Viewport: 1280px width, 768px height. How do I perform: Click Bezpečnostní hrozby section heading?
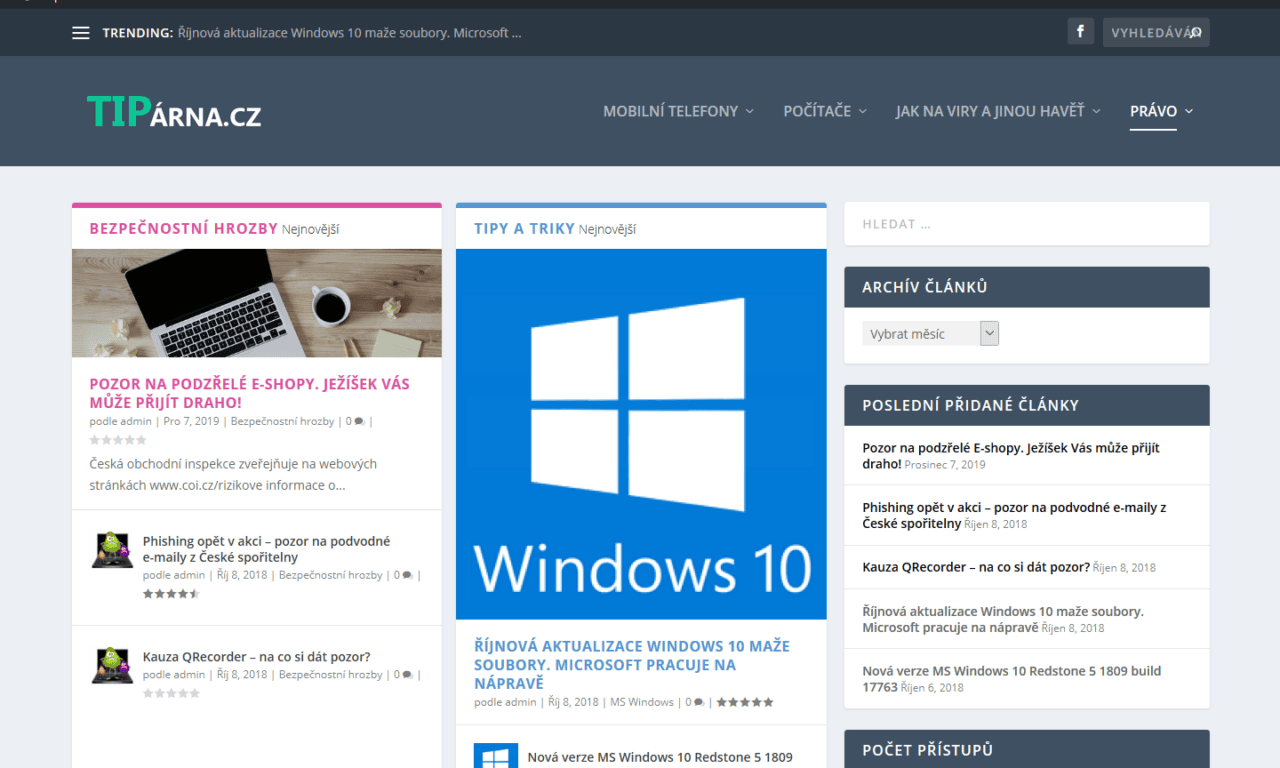click(183, 228)
